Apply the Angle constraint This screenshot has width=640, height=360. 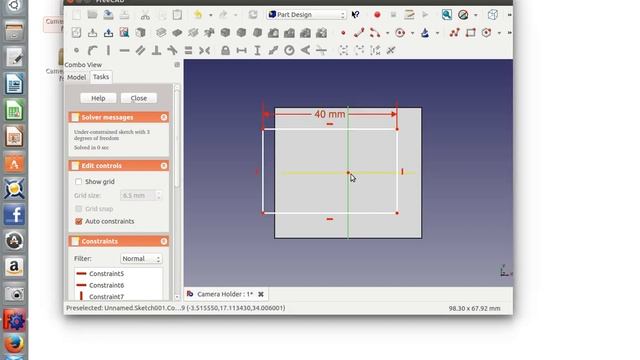pyautogui.click(x=305, y=50)
